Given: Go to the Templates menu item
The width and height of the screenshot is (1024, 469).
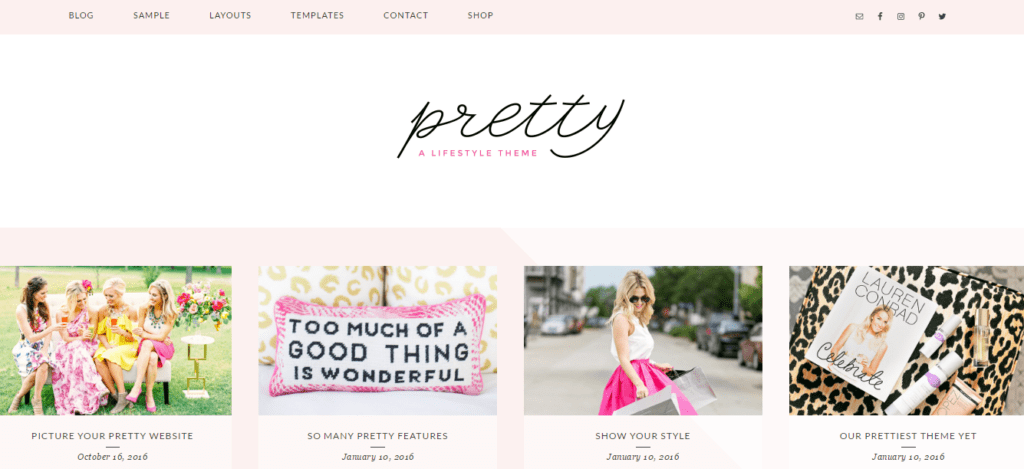Looking at the screenshot, I should tap(317, 16).
